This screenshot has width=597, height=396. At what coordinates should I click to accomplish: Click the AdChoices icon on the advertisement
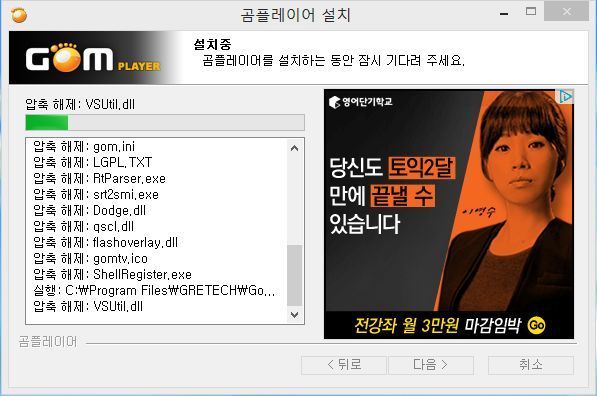(565, 96)
